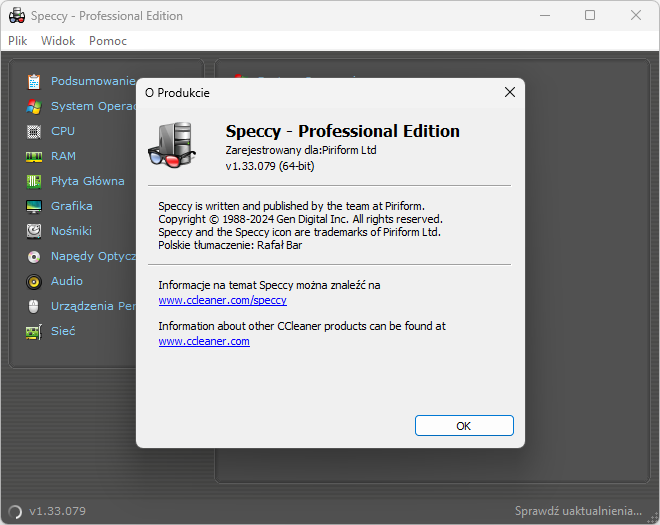Click the CPU chip icon
660x525 pixels.
(x=34, y=132)
